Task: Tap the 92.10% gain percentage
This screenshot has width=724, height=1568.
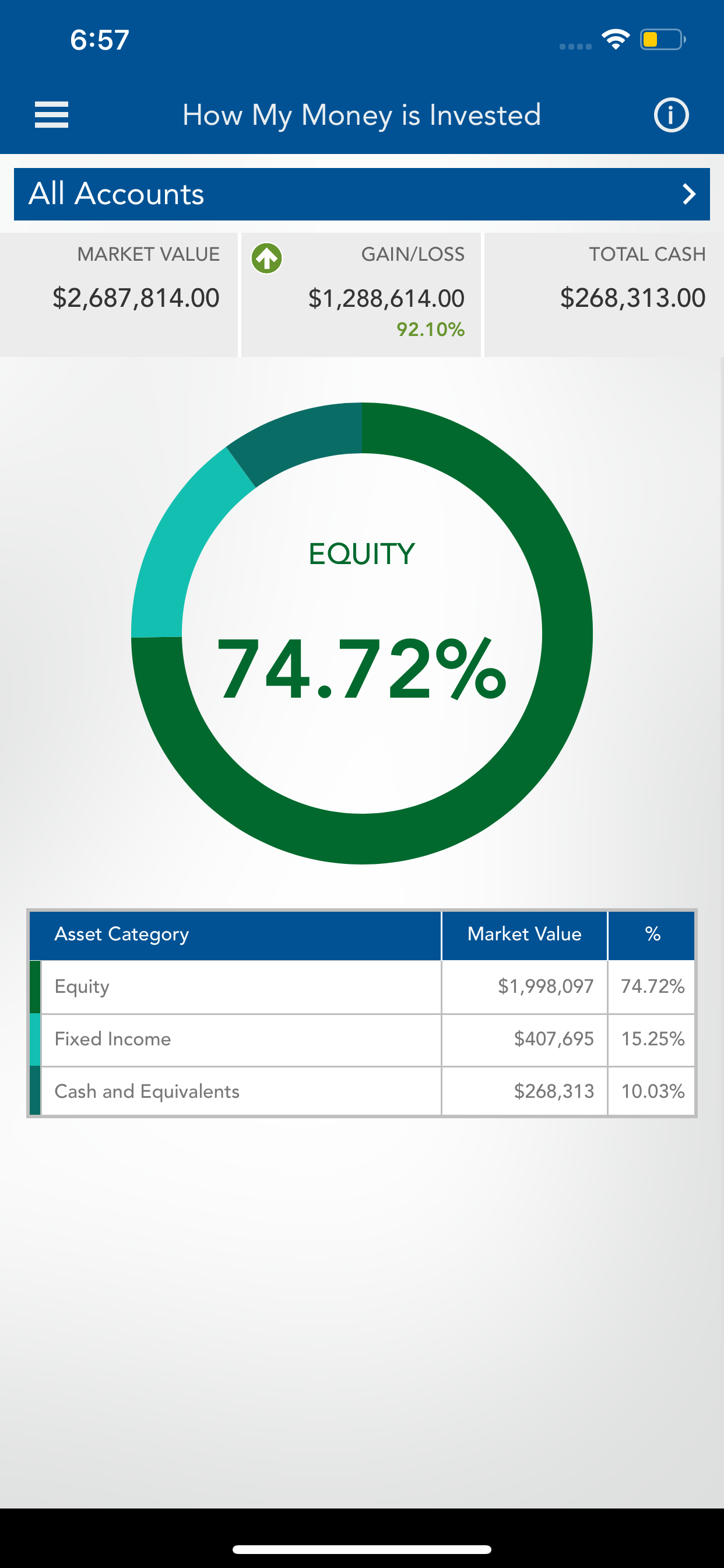Action: (x=431, y=330)
